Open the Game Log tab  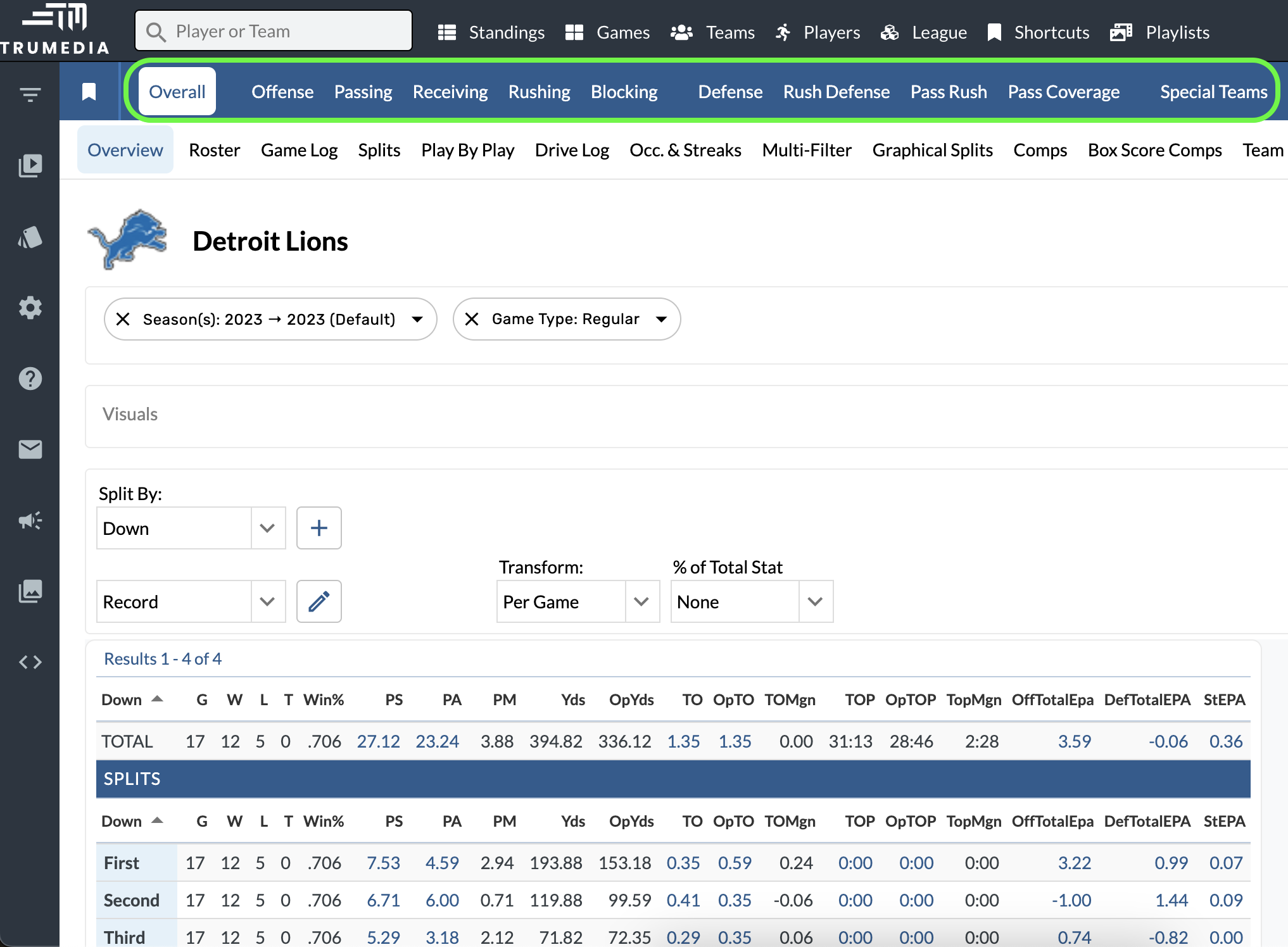tap(299, 151)
